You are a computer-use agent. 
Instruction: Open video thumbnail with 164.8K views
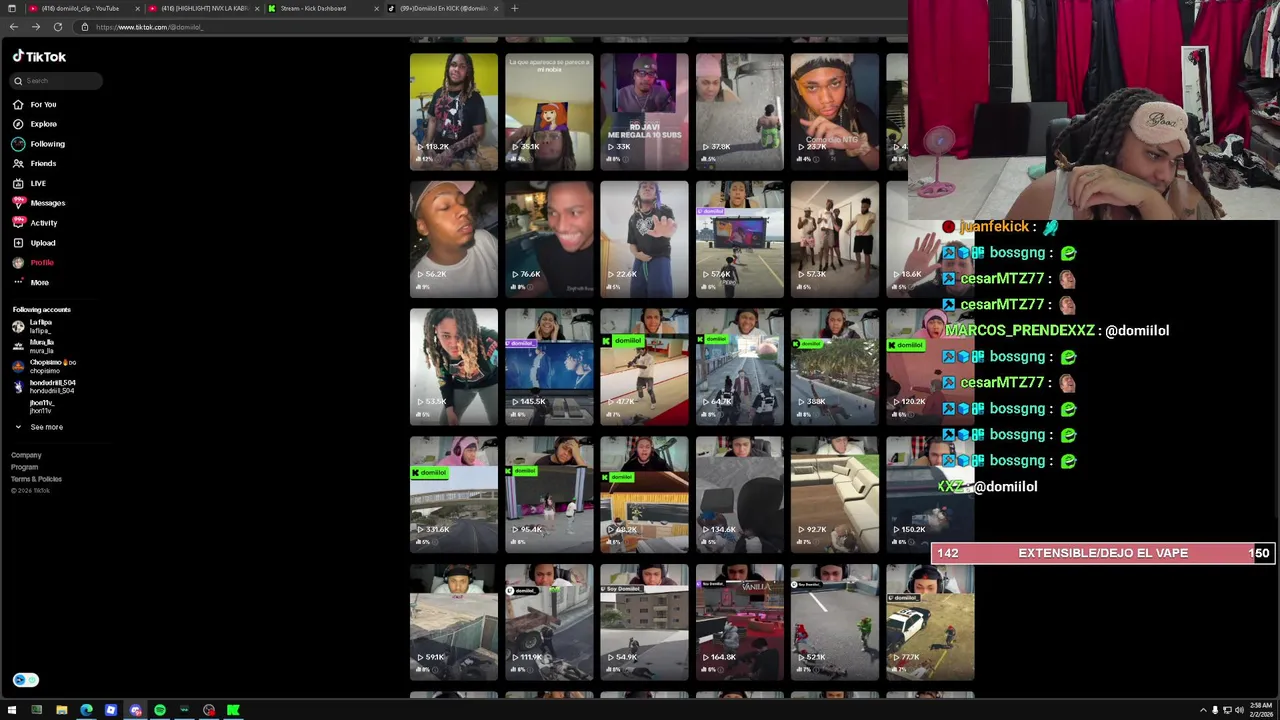(740, 622)
